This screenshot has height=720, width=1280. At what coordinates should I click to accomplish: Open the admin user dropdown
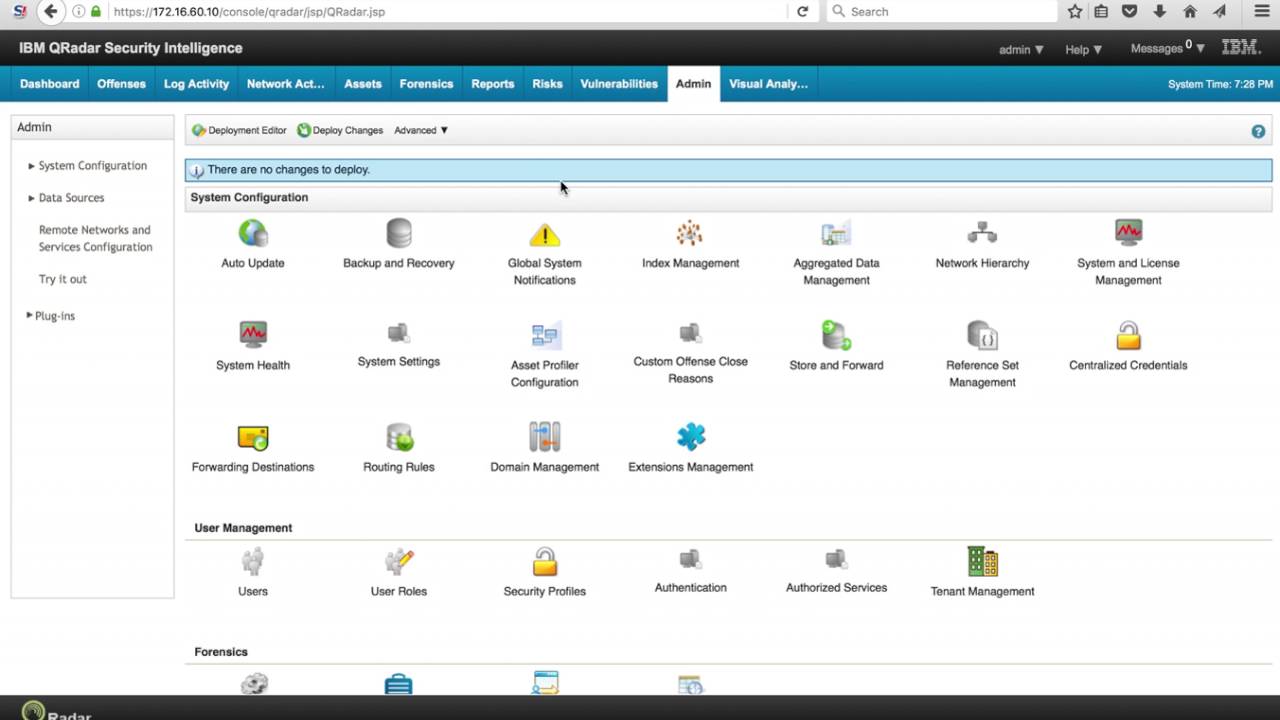1021,49
